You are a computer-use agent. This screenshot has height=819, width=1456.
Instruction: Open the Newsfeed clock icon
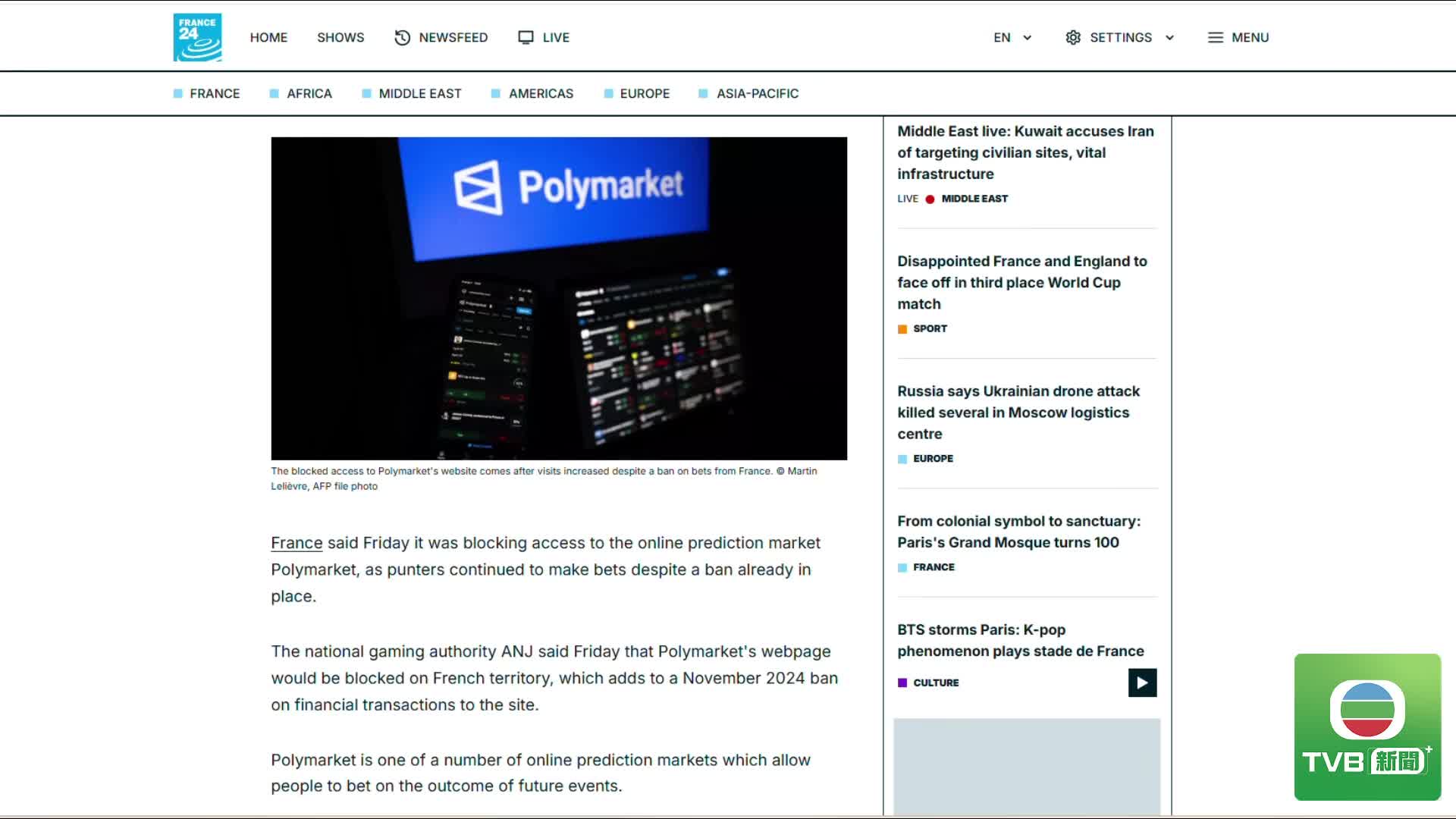coord(402,37)
